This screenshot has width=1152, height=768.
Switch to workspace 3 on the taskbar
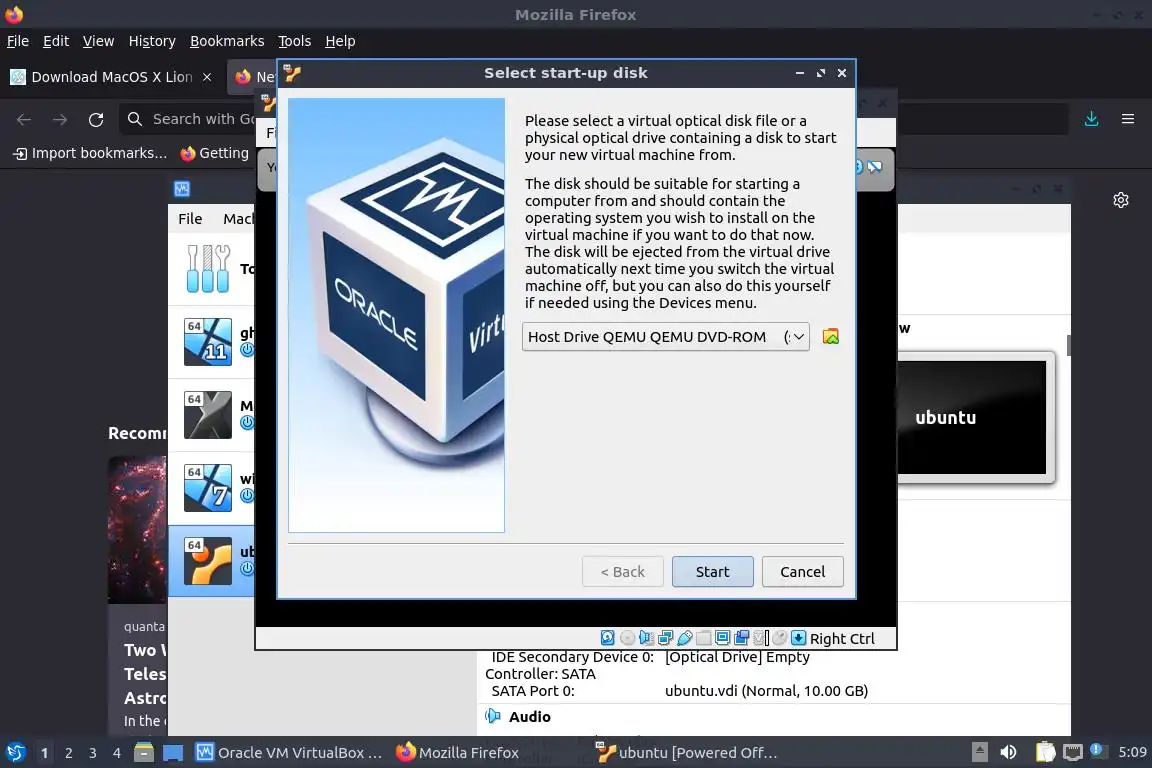[x=93, y=753]
